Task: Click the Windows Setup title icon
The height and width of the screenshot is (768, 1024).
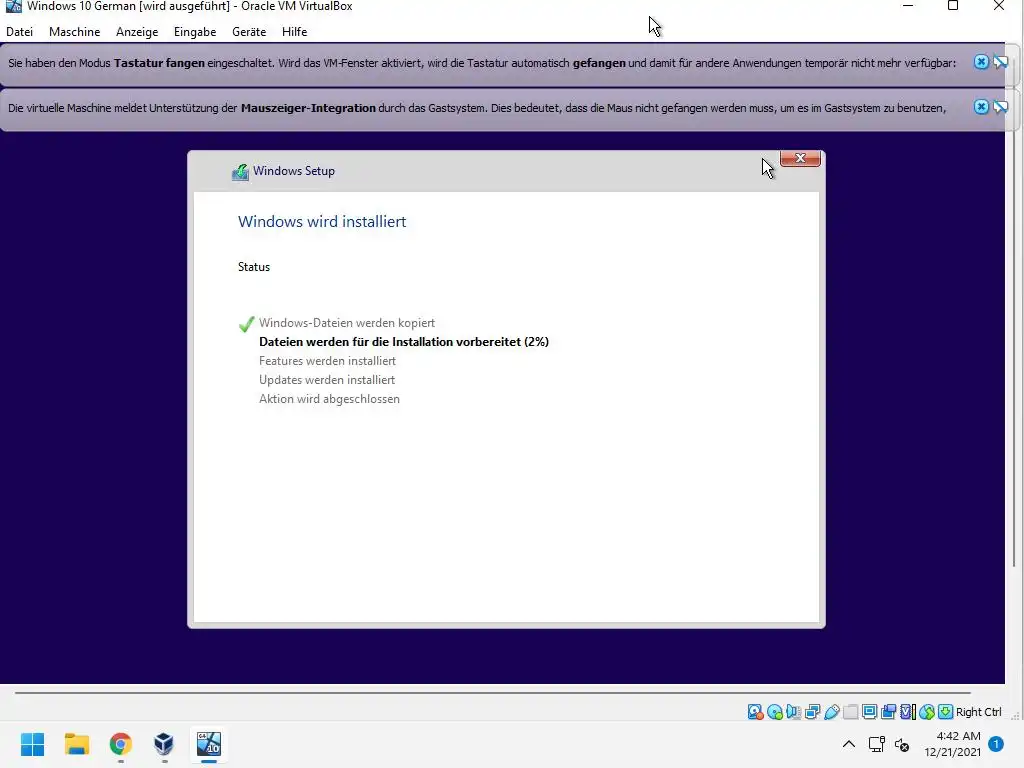Action: click(x=240, y=172)
